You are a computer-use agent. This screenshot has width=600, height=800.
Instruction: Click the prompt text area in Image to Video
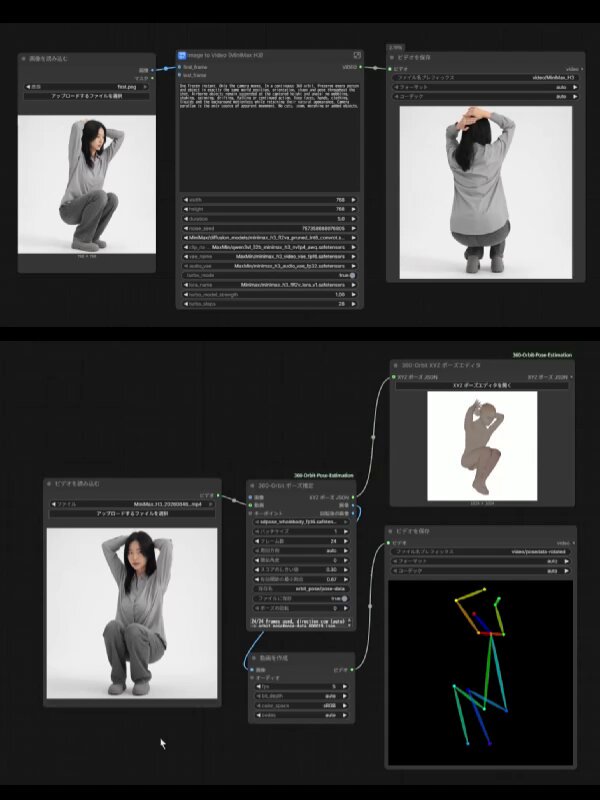tap(269, 138)
